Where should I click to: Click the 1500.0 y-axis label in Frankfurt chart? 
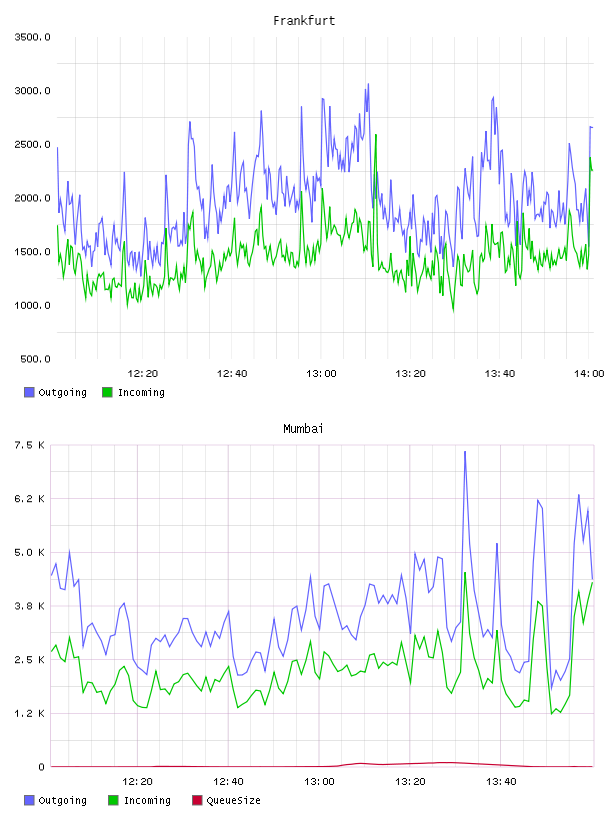click(32, 251)
